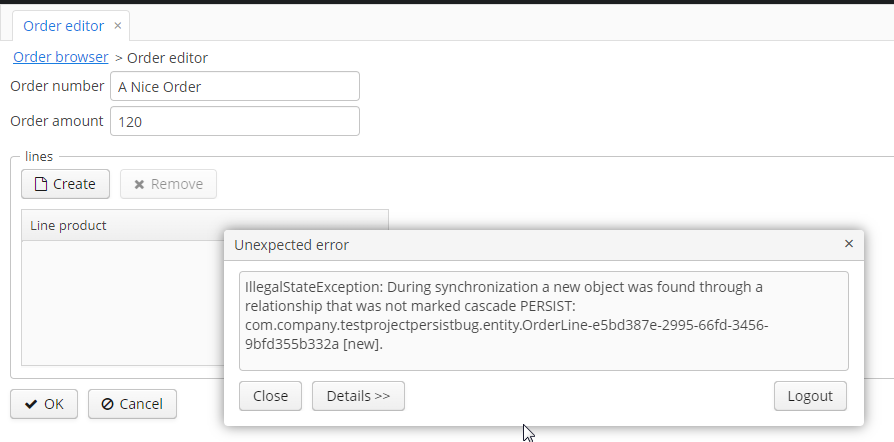Click the Order number field label
The height and width of the screenshot is (442, 894).
[57, 86]
